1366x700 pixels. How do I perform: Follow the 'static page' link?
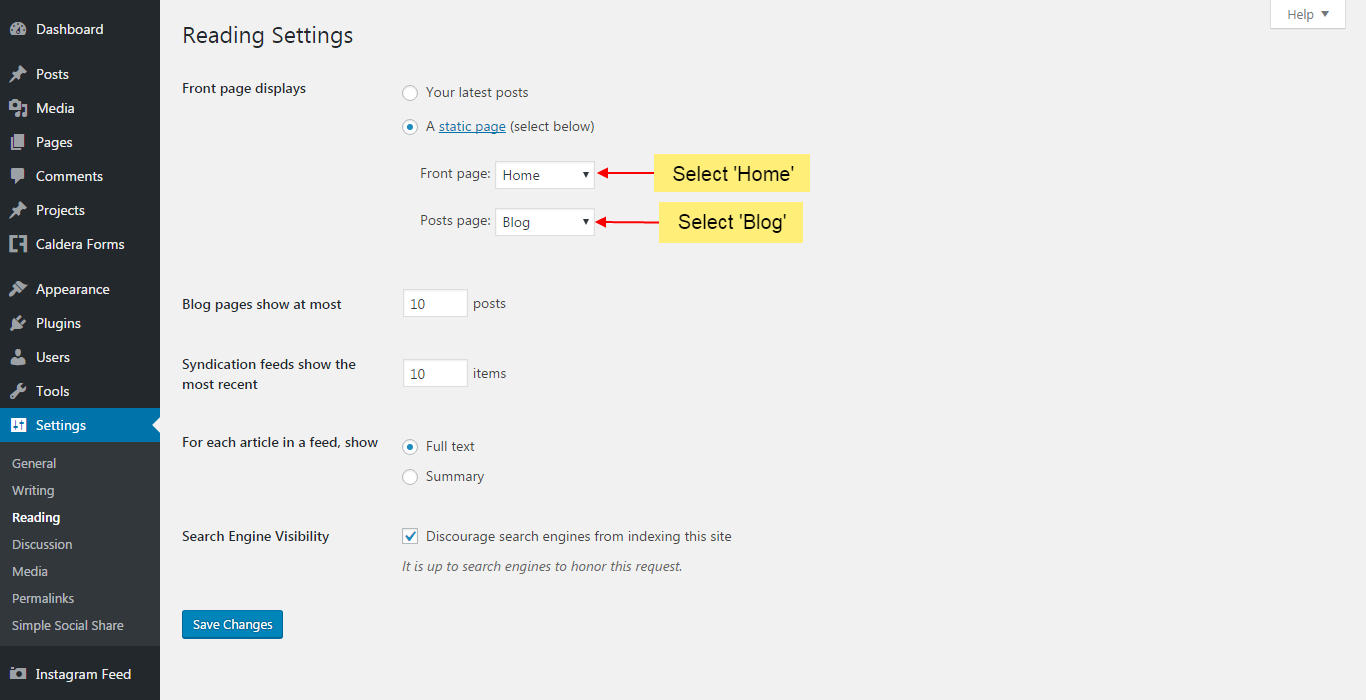point(472,126)
